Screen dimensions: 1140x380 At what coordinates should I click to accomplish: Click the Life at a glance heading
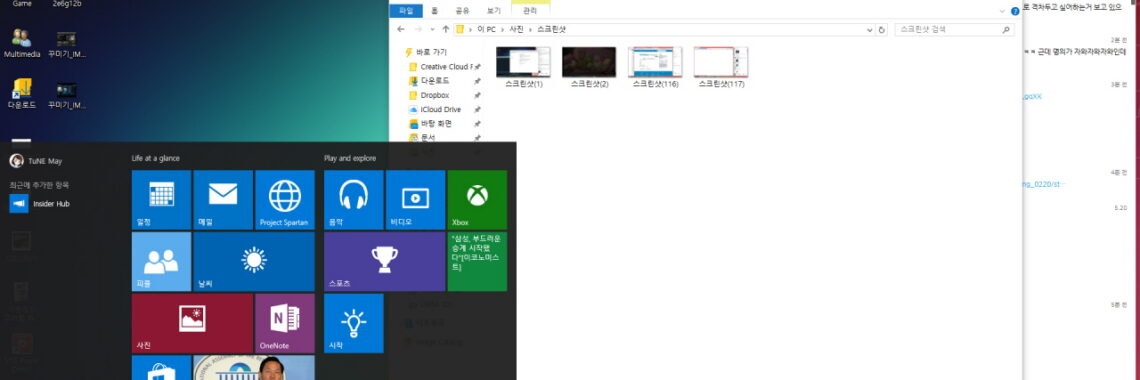[x=156, y=158]
